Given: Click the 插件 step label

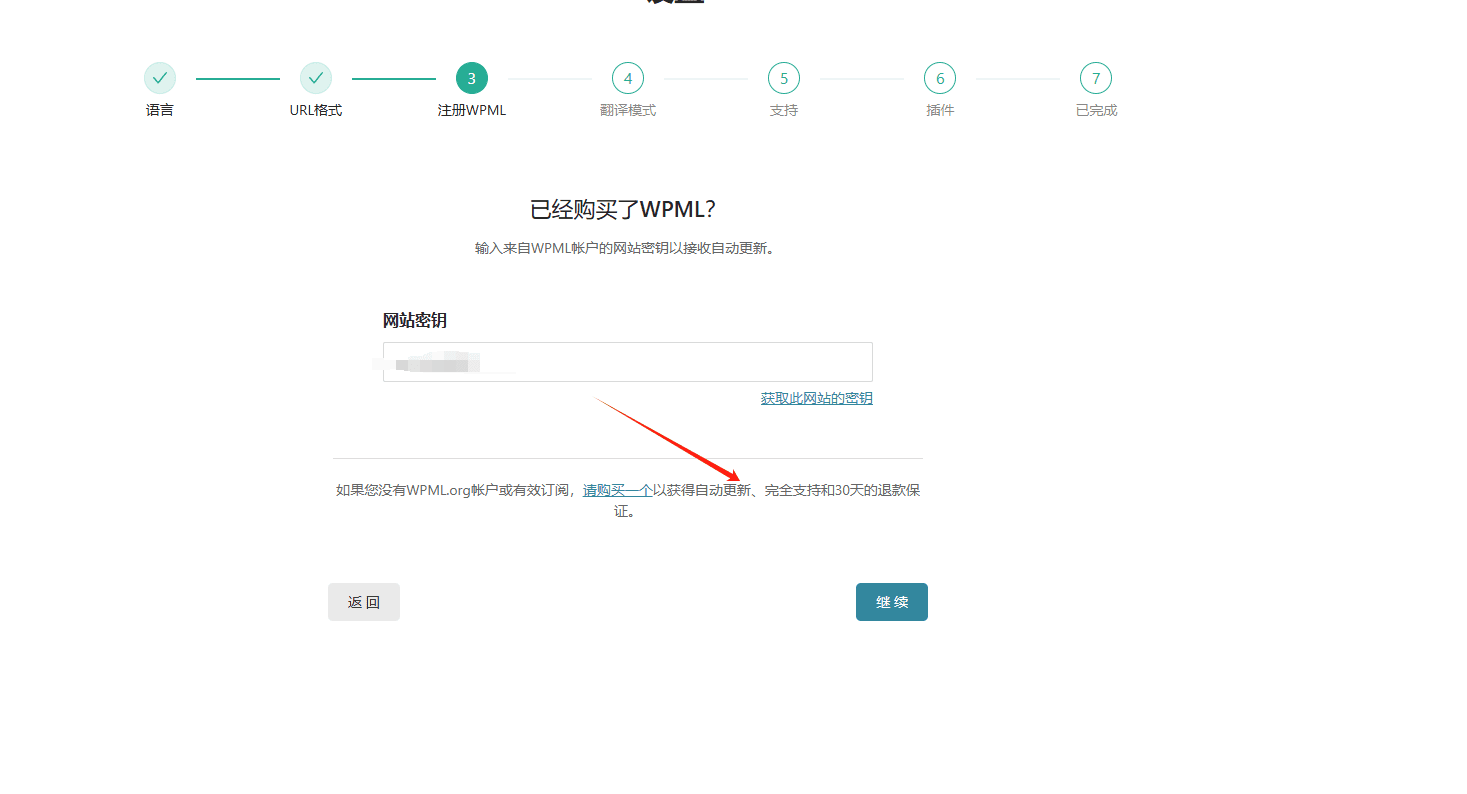Looking at the screenshot, I should click(940, 110).
